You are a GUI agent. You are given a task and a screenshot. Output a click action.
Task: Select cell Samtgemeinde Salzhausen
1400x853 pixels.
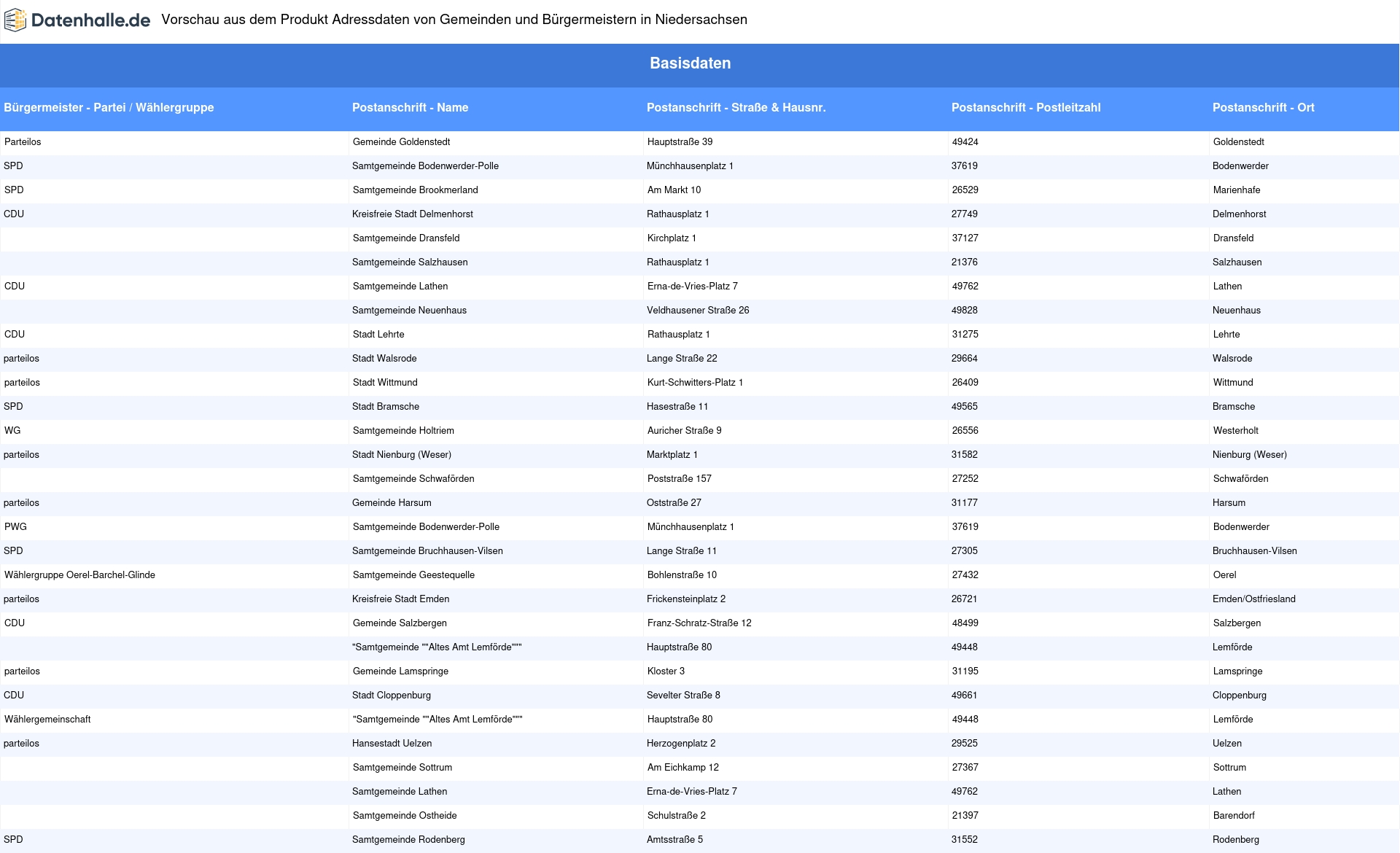[x=410, y=262]
